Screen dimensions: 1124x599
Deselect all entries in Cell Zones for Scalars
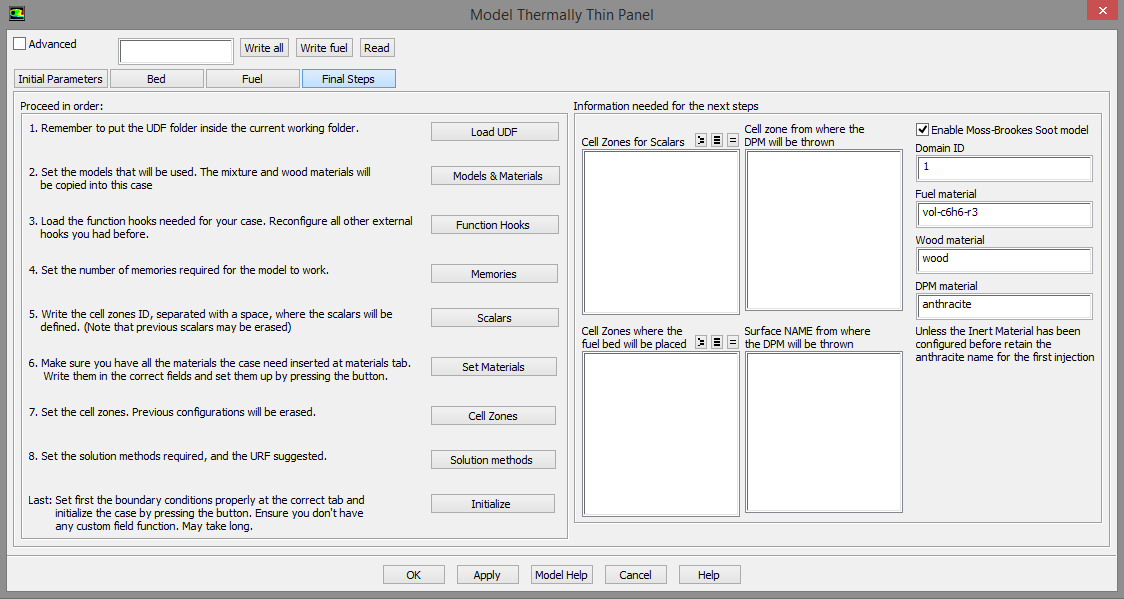pyautogui.click(x=733, y=140)
